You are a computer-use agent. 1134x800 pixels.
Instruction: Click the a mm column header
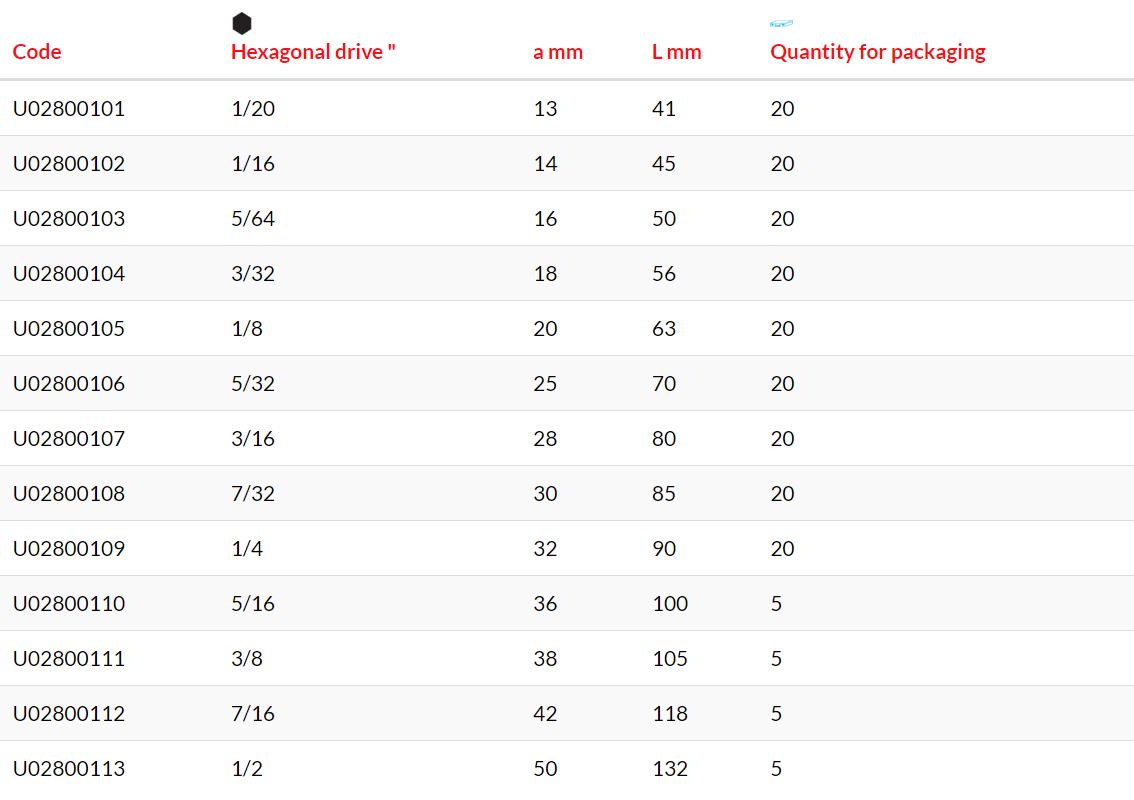click(x=558, y=52)
